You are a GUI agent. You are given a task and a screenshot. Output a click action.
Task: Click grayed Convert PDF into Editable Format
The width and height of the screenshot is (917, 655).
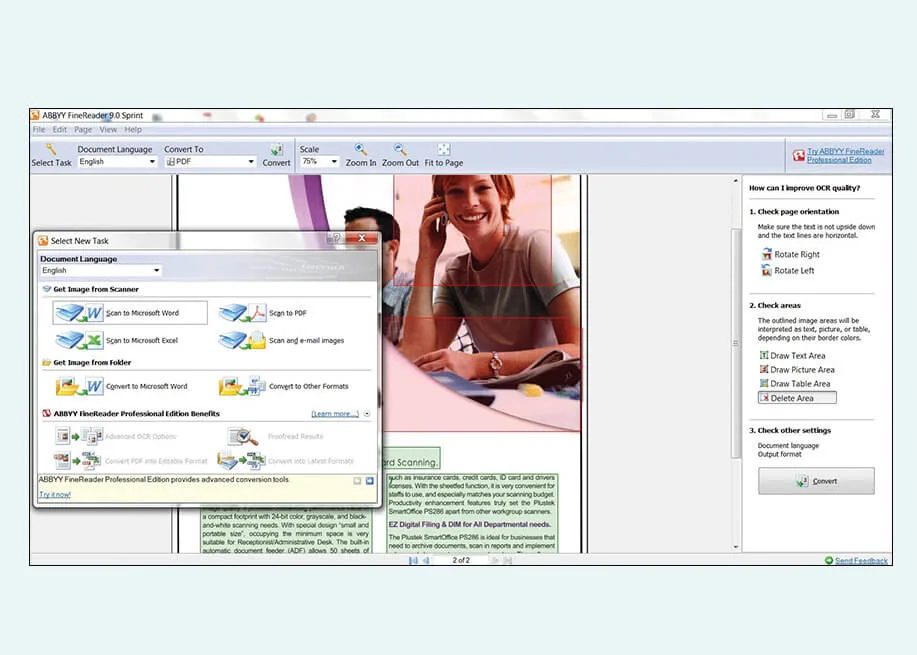130,461
